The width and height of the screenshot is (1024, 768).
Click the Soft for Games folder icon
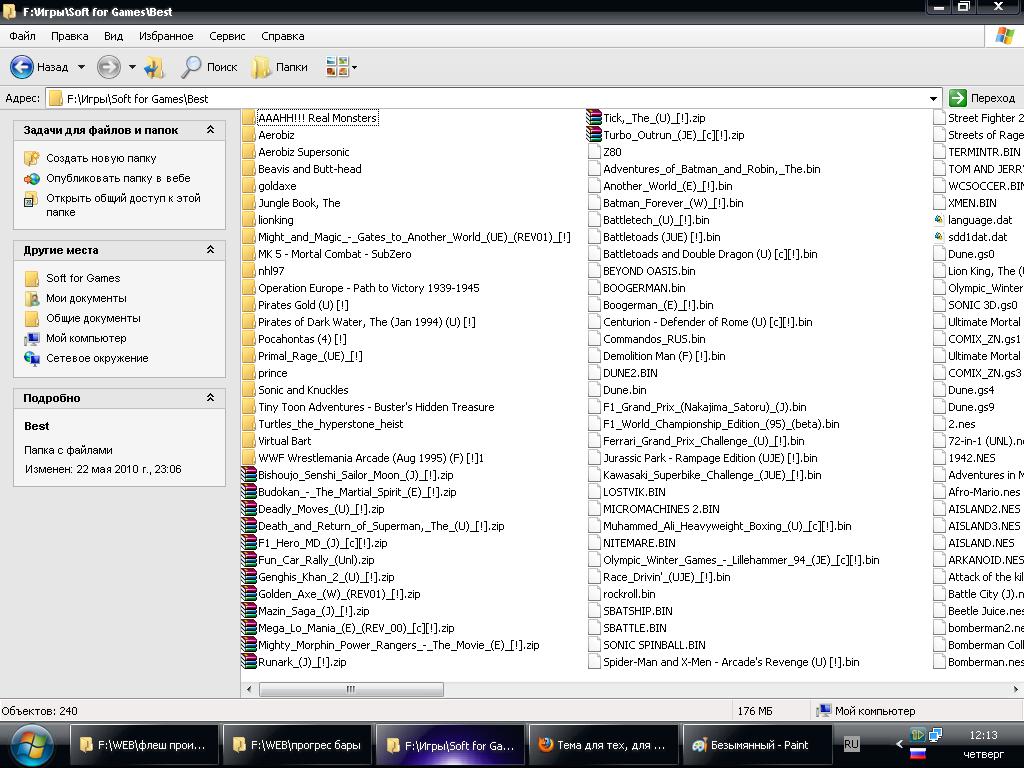coord(31,278)
